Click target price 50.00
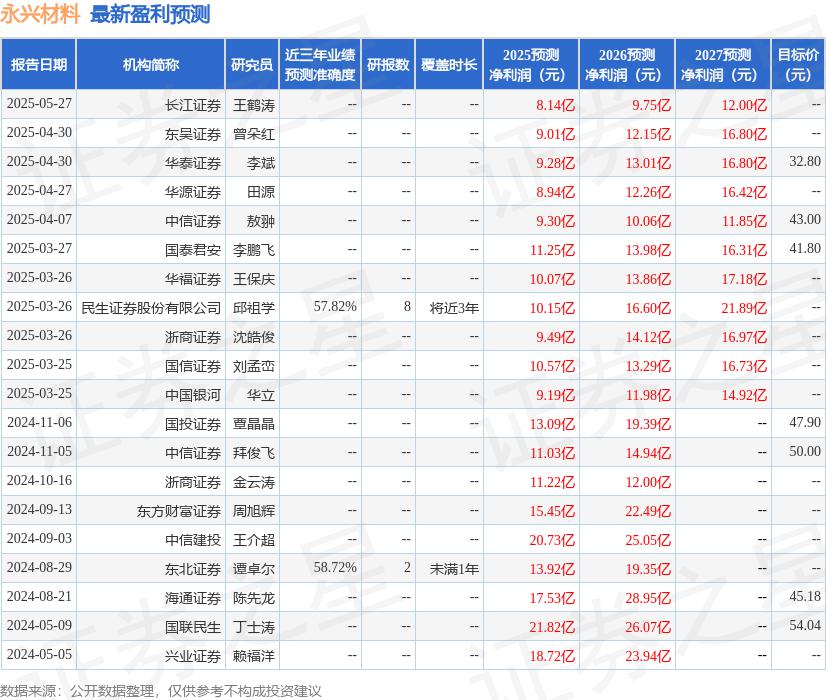 [x=805, y=451]
